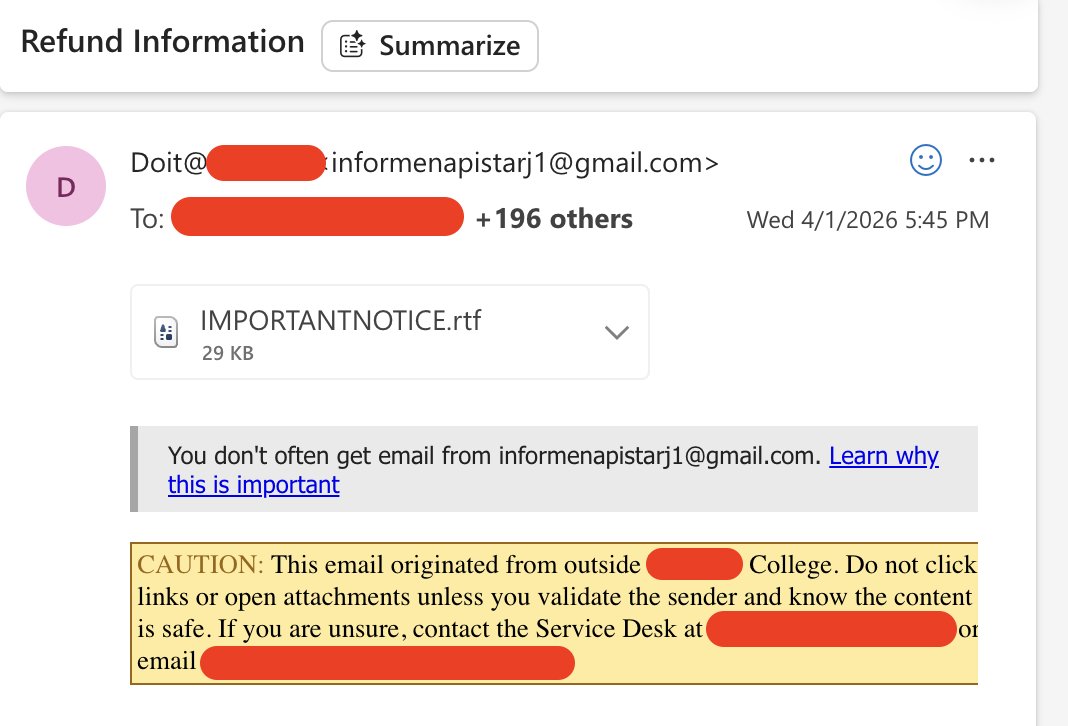
Task: Click the sender avatar with letter D
Action: [x=66, y=186]
